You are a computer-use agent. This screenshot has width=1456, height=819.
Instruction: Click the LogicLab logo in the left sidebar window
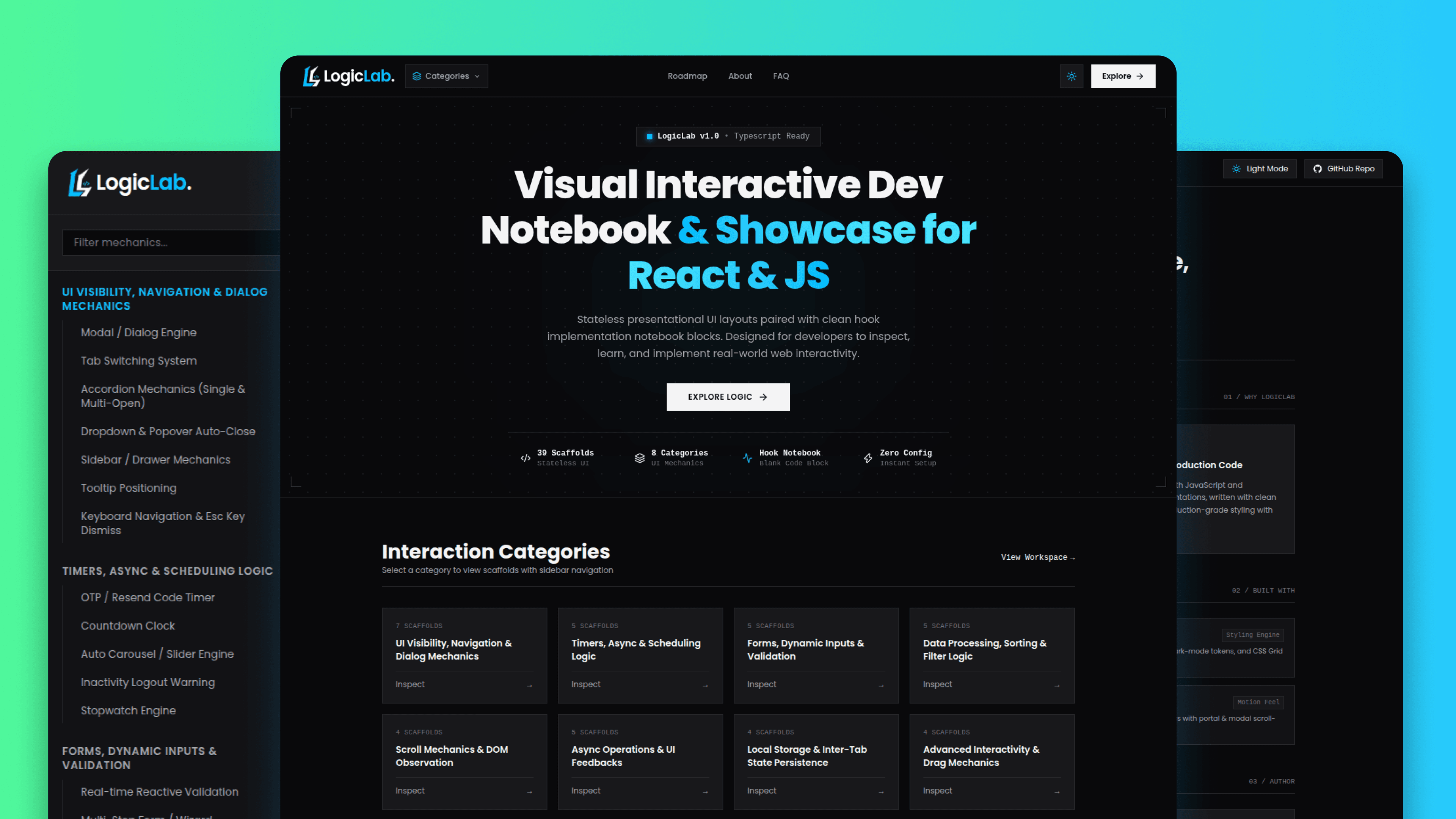point(130,182)
